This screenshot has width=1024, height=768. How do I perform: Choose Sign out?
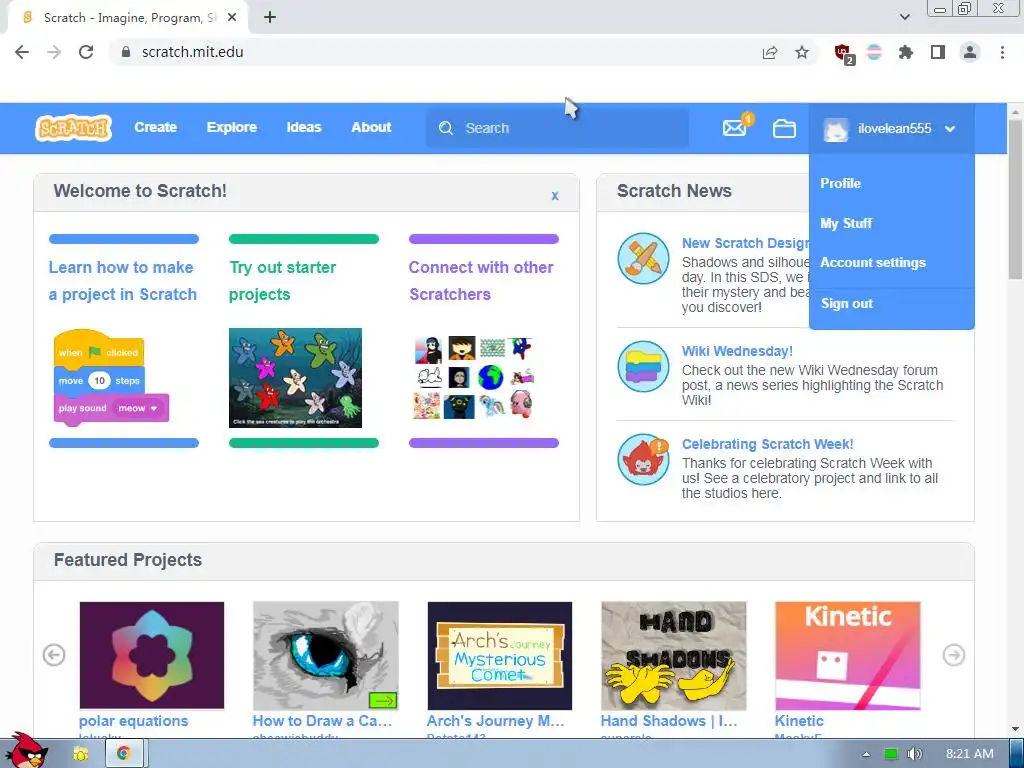pyautogui.click(x=847, y=304)
